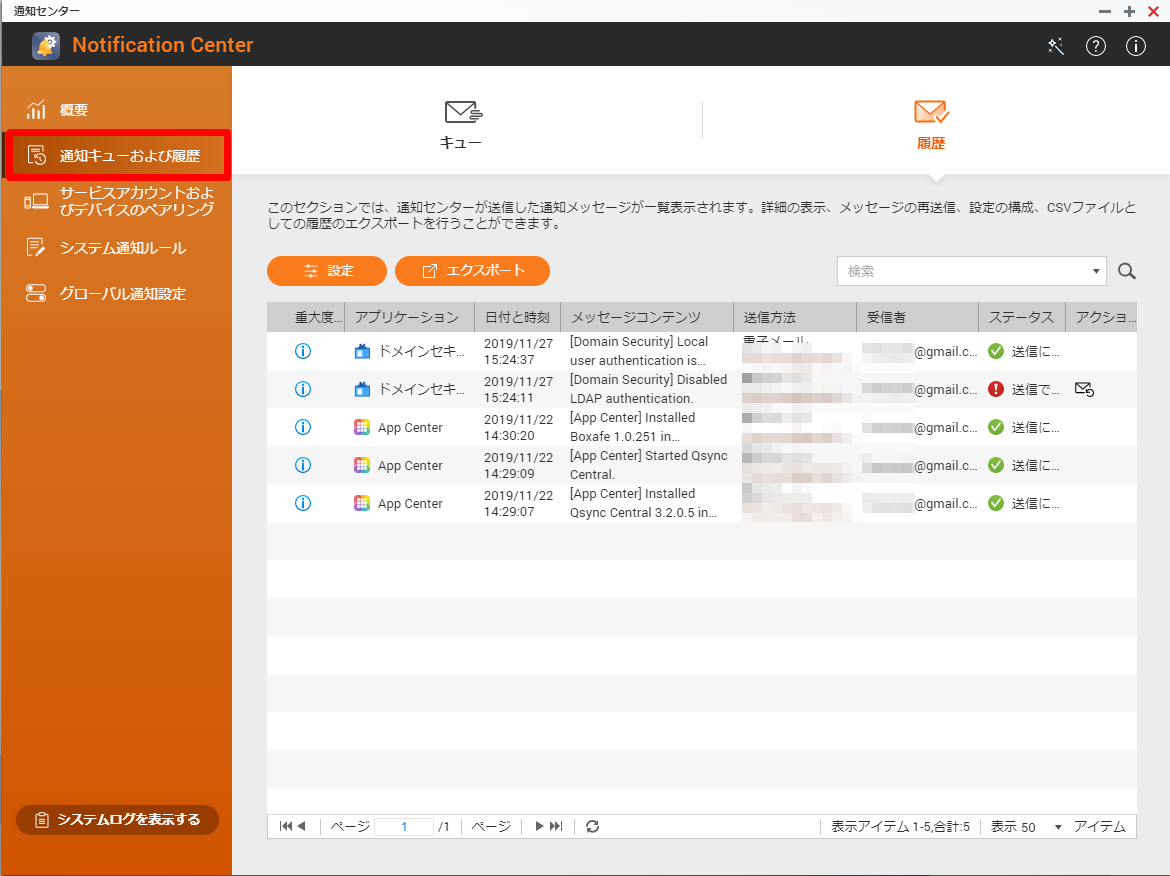
Task: Resend the failed LDAP notification via envelope icon
Action: (x=1084, y=389)
